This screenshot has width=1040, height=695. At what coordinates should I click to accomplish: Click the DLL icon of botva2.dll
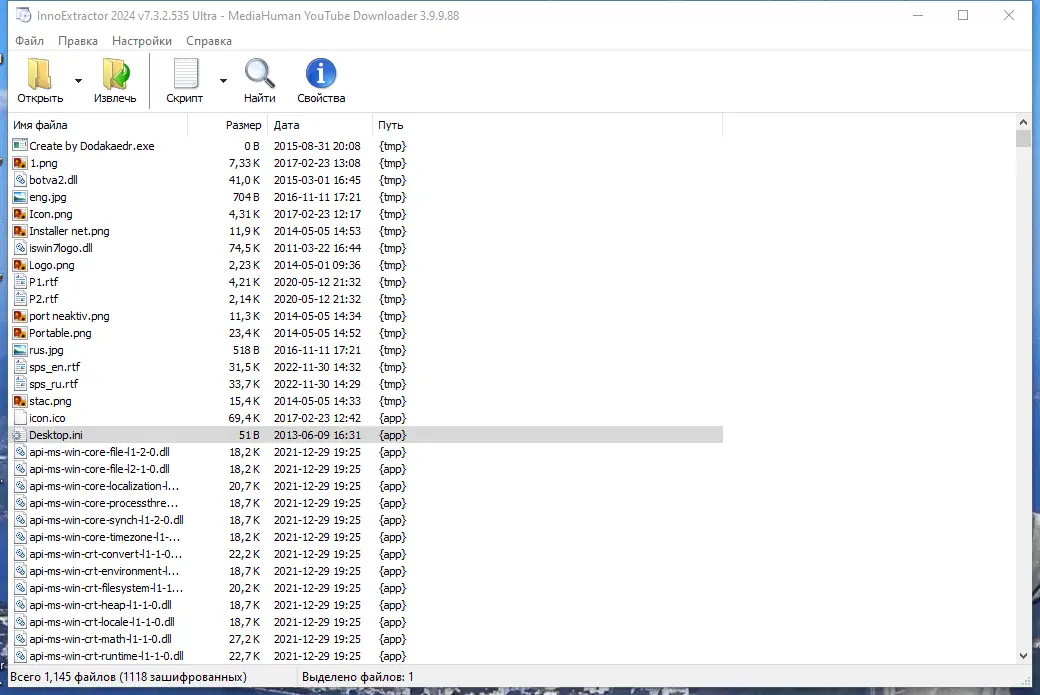point(20,180)
